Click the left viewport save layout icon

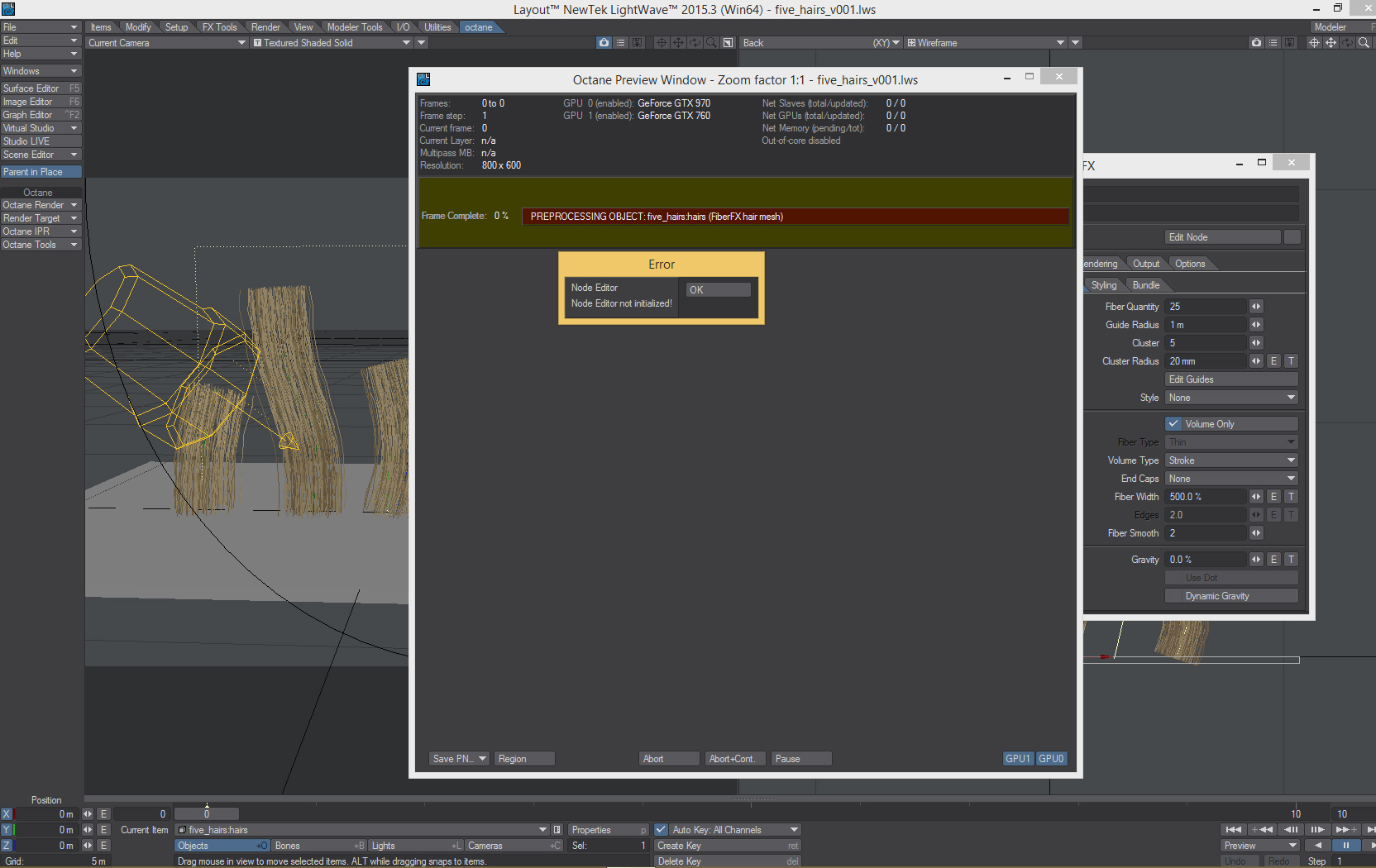point(637,43)
